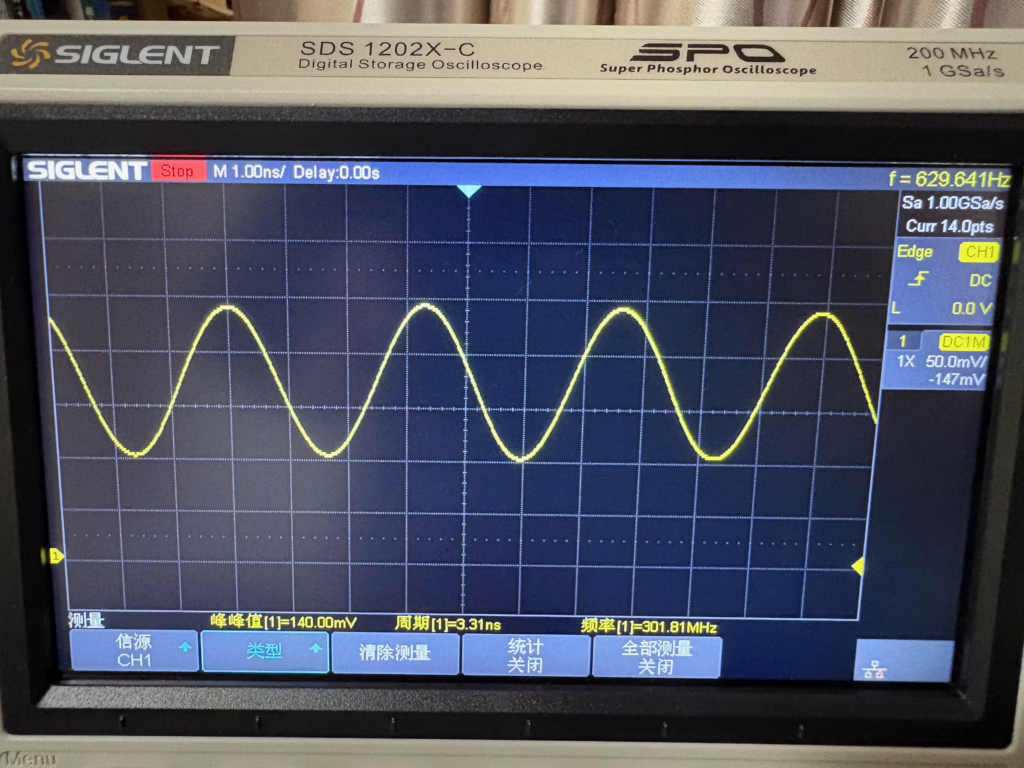Toggle the red Stop acquisition indicator
The width and height of the screenshot is (1024, 768).
pos(178,171)
